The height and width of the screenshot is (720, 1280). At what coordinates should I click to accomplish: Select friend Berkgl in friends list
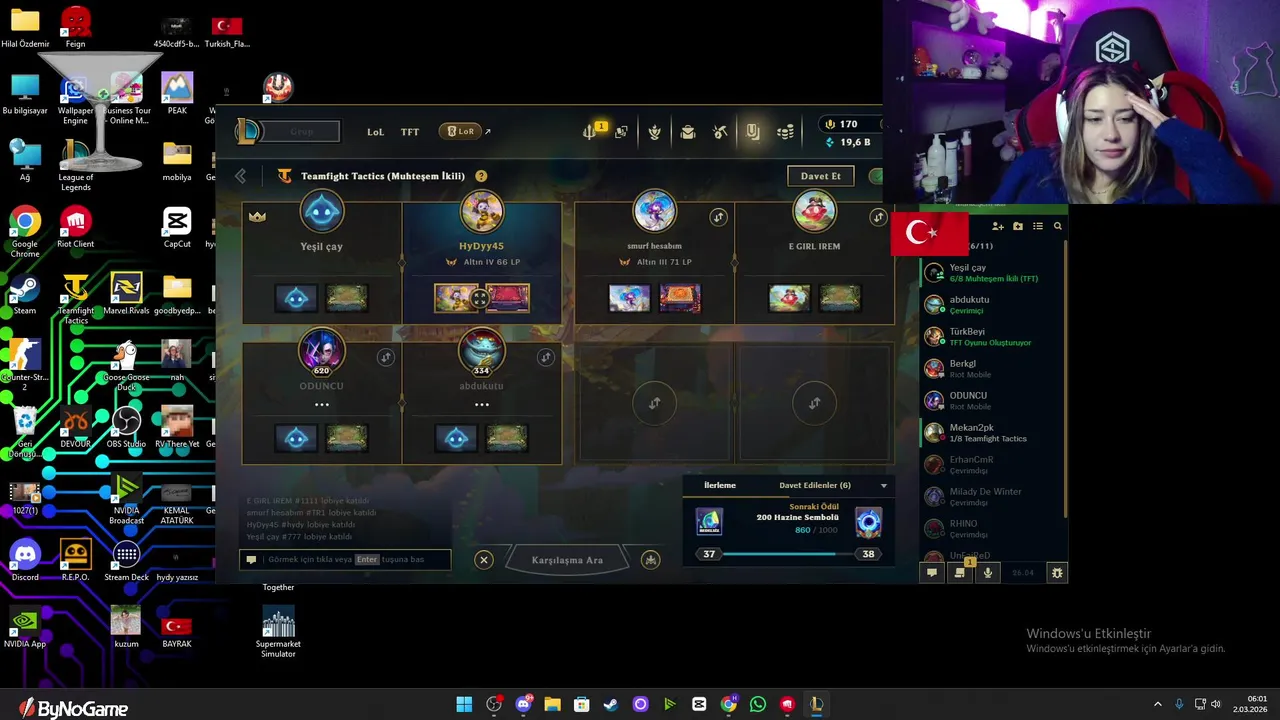coord(990,368)
